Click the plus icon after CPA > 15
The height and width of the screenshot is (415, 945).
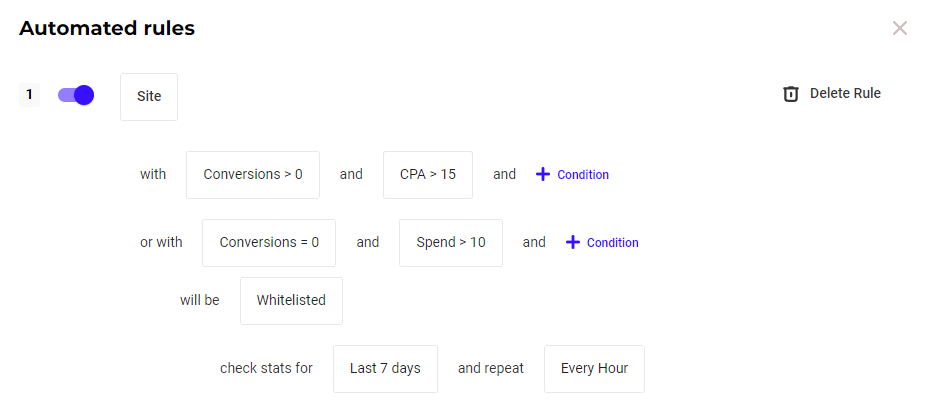point(543,174)
